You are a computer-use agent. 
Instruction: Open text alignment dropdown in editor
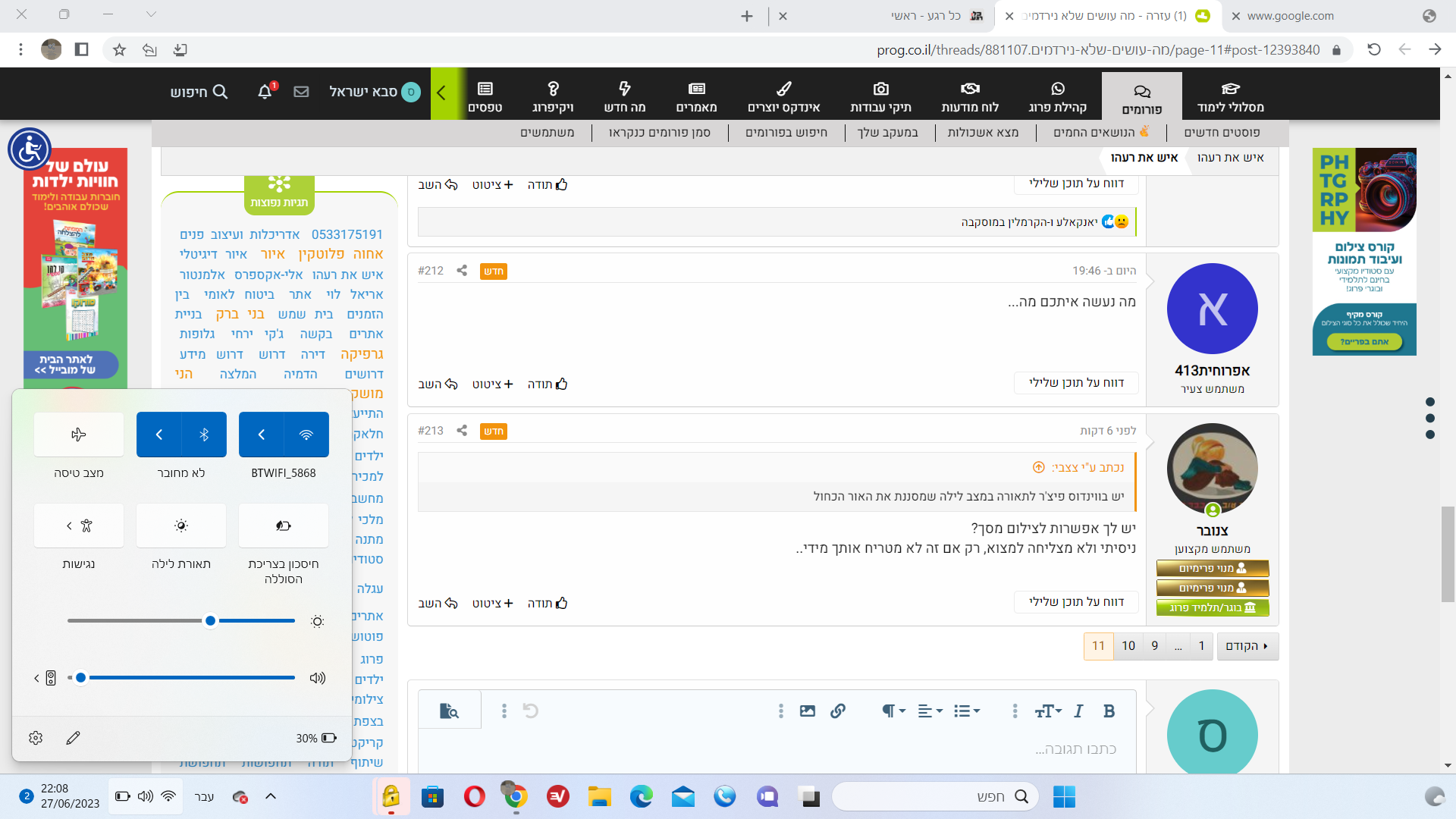pyautogui.click(x=930, y=711)
